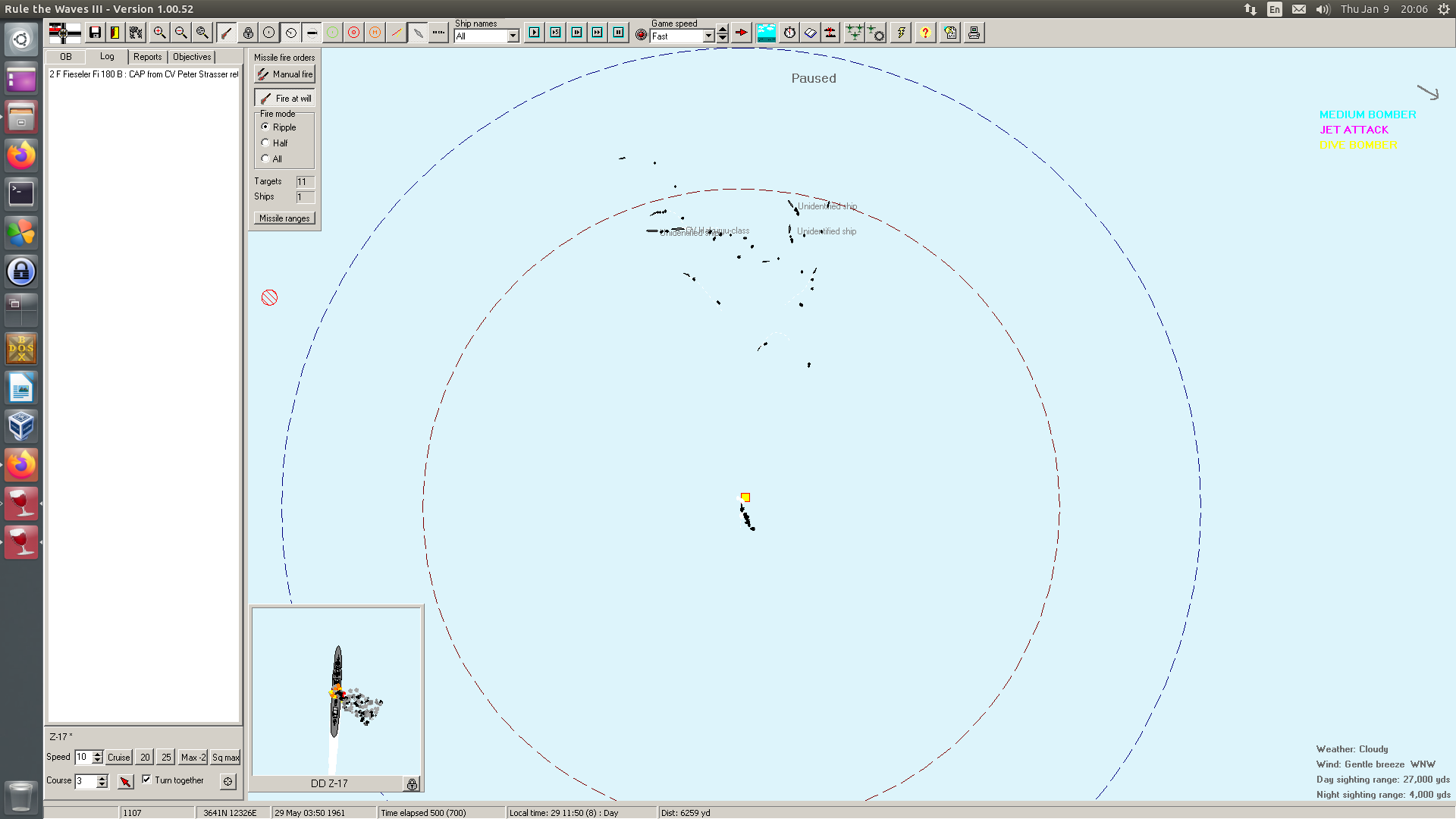Open the book icon in toolbar

pos(810,33)
